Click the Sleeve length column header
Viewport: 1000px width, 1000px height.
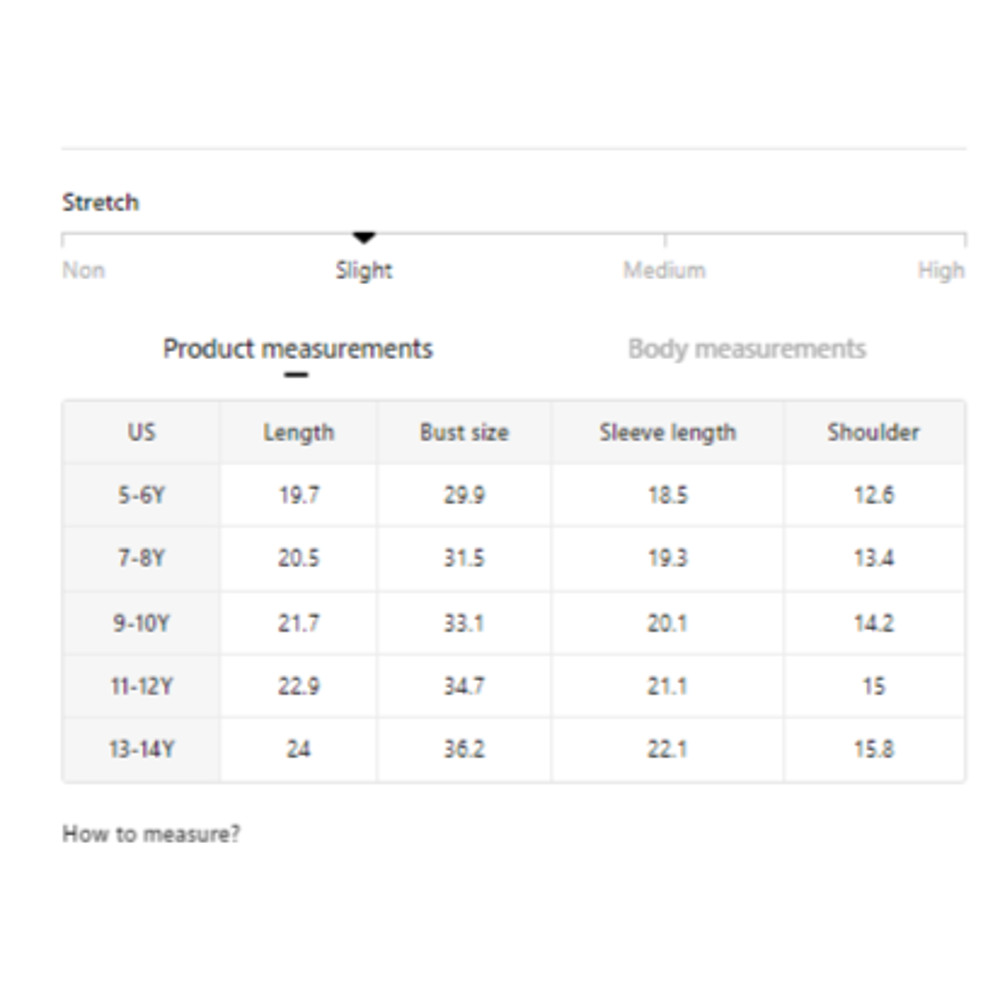[667, 432]
